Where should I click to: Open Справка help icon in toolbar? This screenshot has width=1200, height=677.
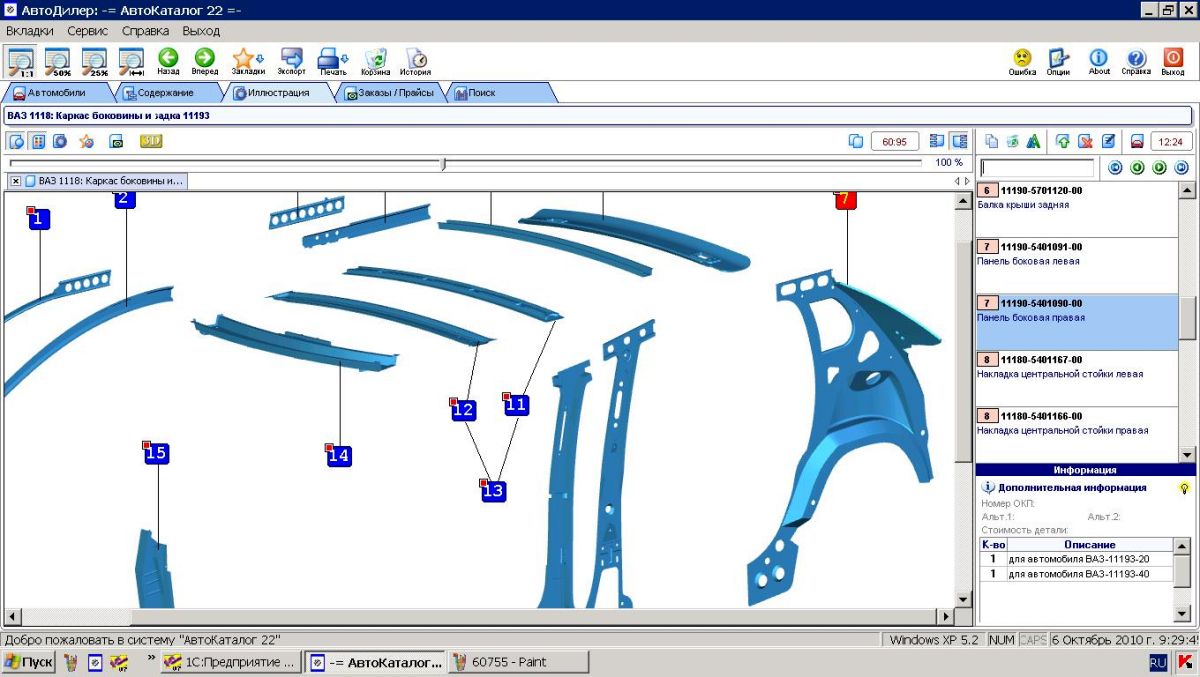pyautogui.click(x=1136, y=61)
